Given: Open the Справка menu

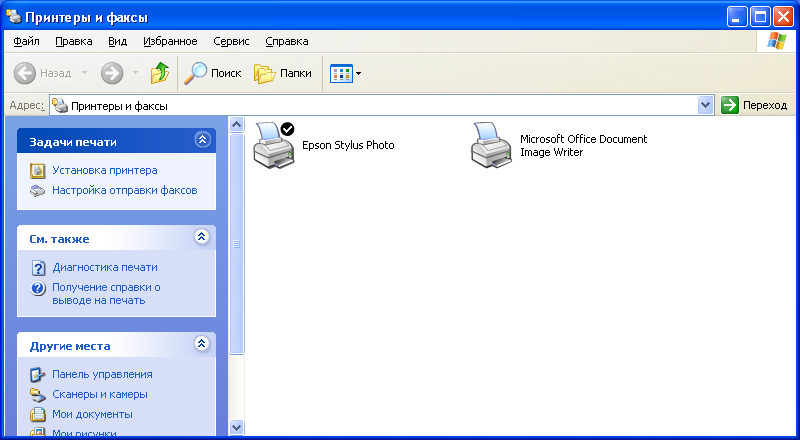Looking at the screenshot, I should point(287,41).
